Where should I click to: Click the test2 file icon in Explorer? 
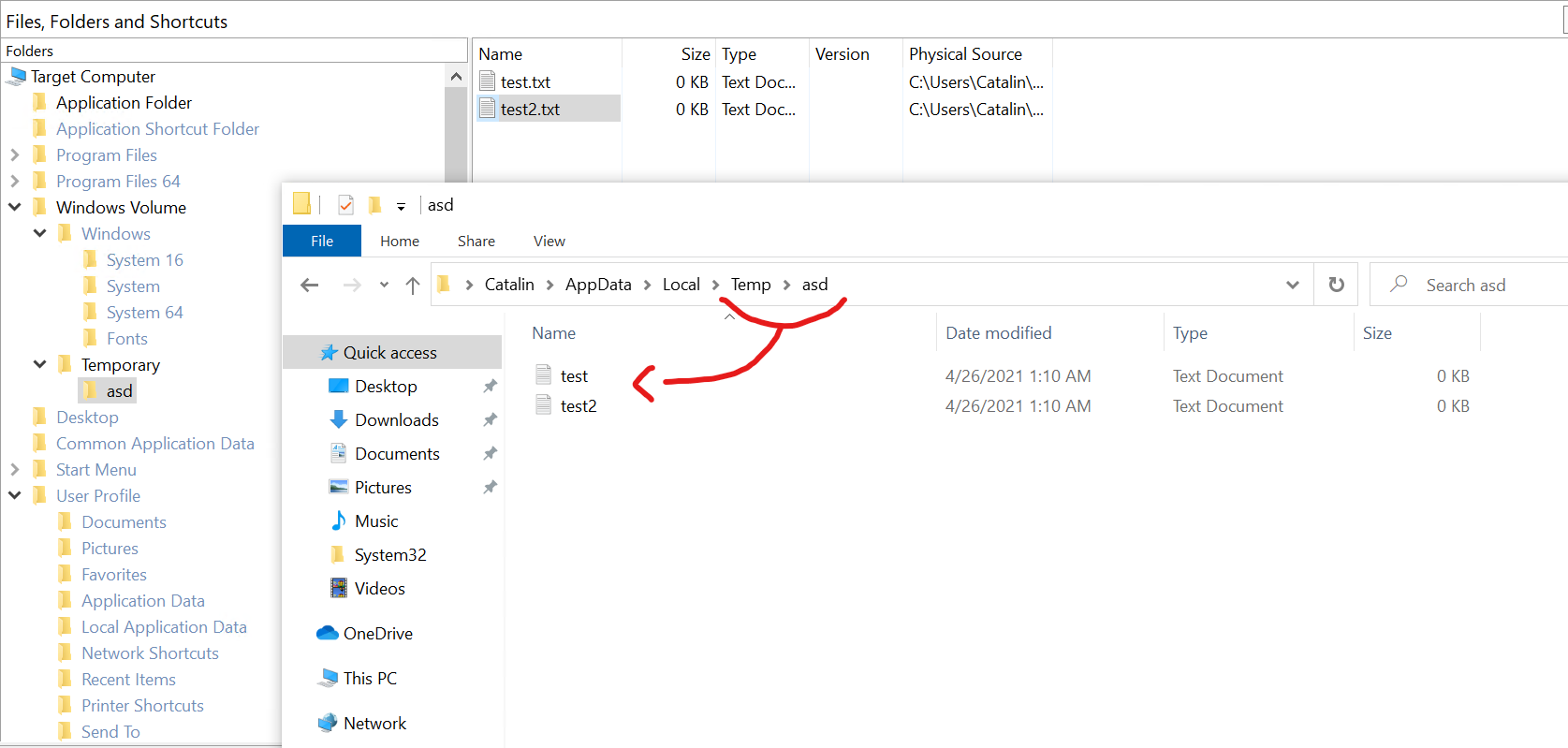click(544, 405)
